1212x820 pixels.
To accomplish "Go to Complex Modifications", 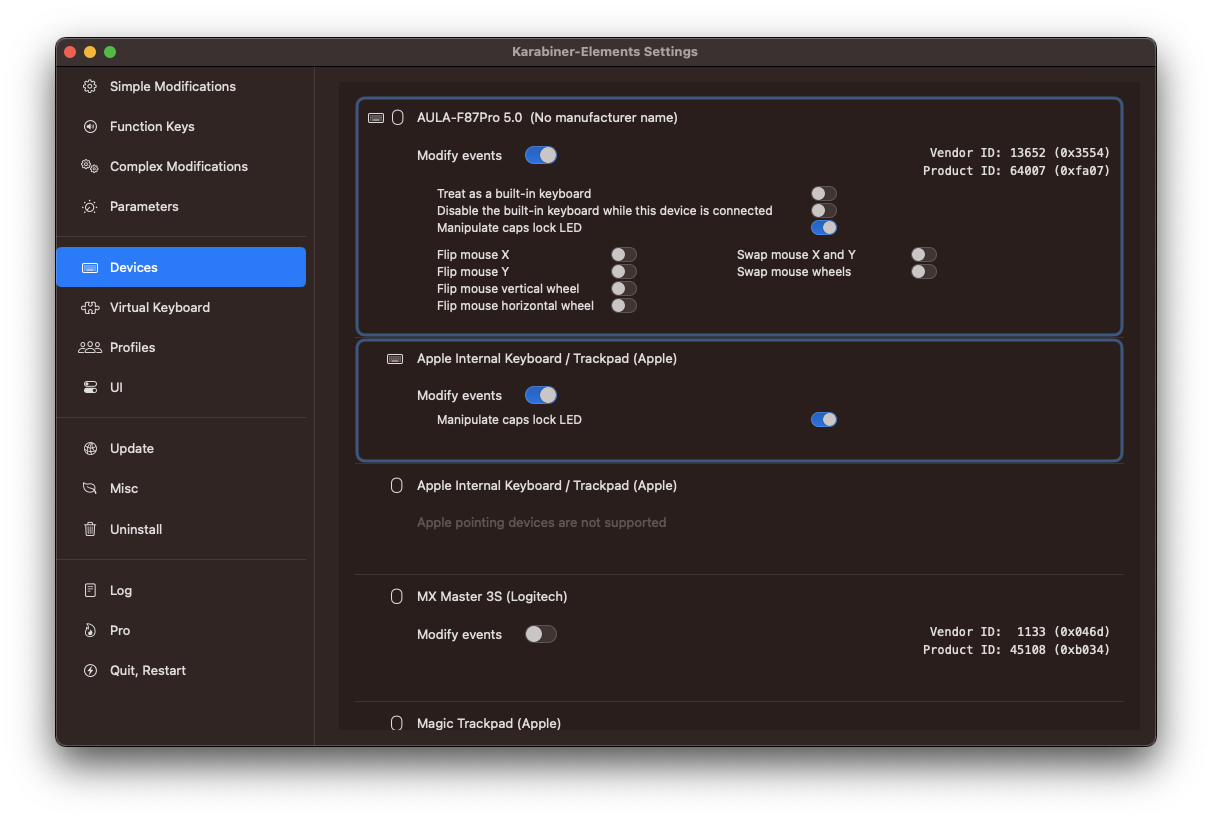I will pos(181,166).
